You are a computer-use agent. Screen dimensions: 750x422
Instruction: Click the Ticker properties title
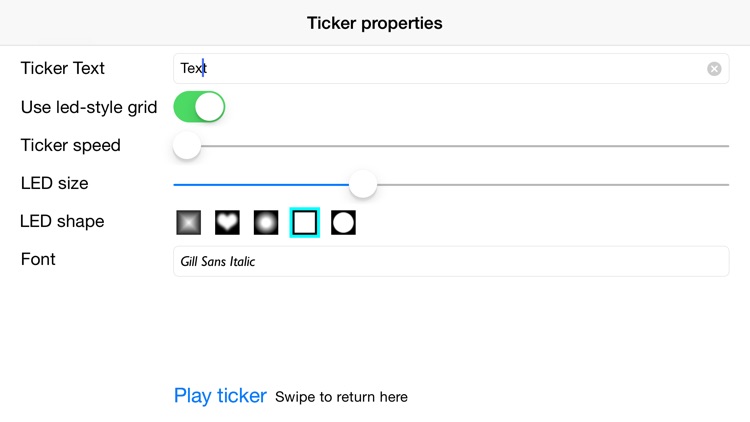coord(375,23)
